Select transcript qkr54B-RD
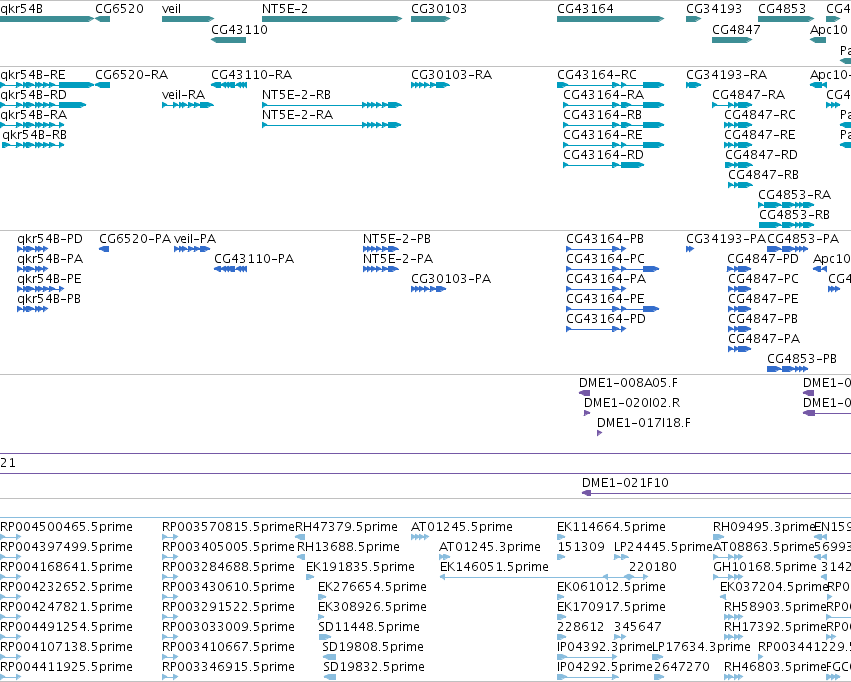851x682 pixels. tap(43, 105)
